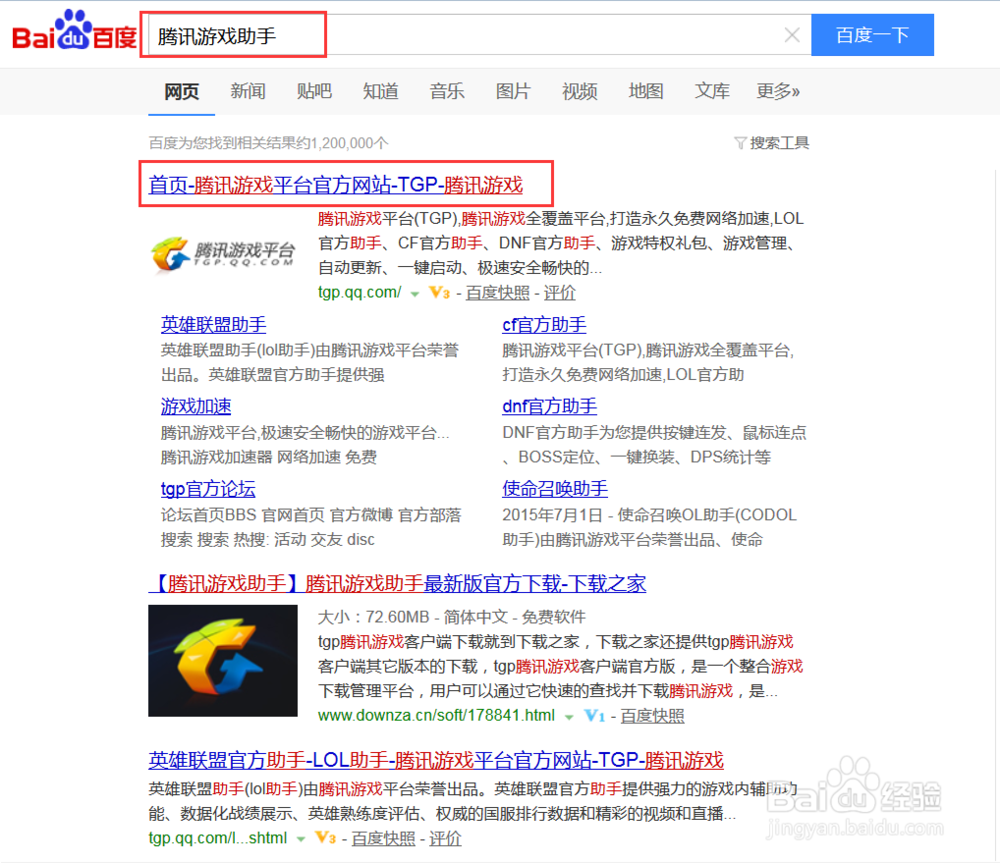The width and height of the screenshot is (1000, 863).
Task: Open 百度快照 for the tgp.qq.com/l...shtml result
Action: [x=383, y=838]
